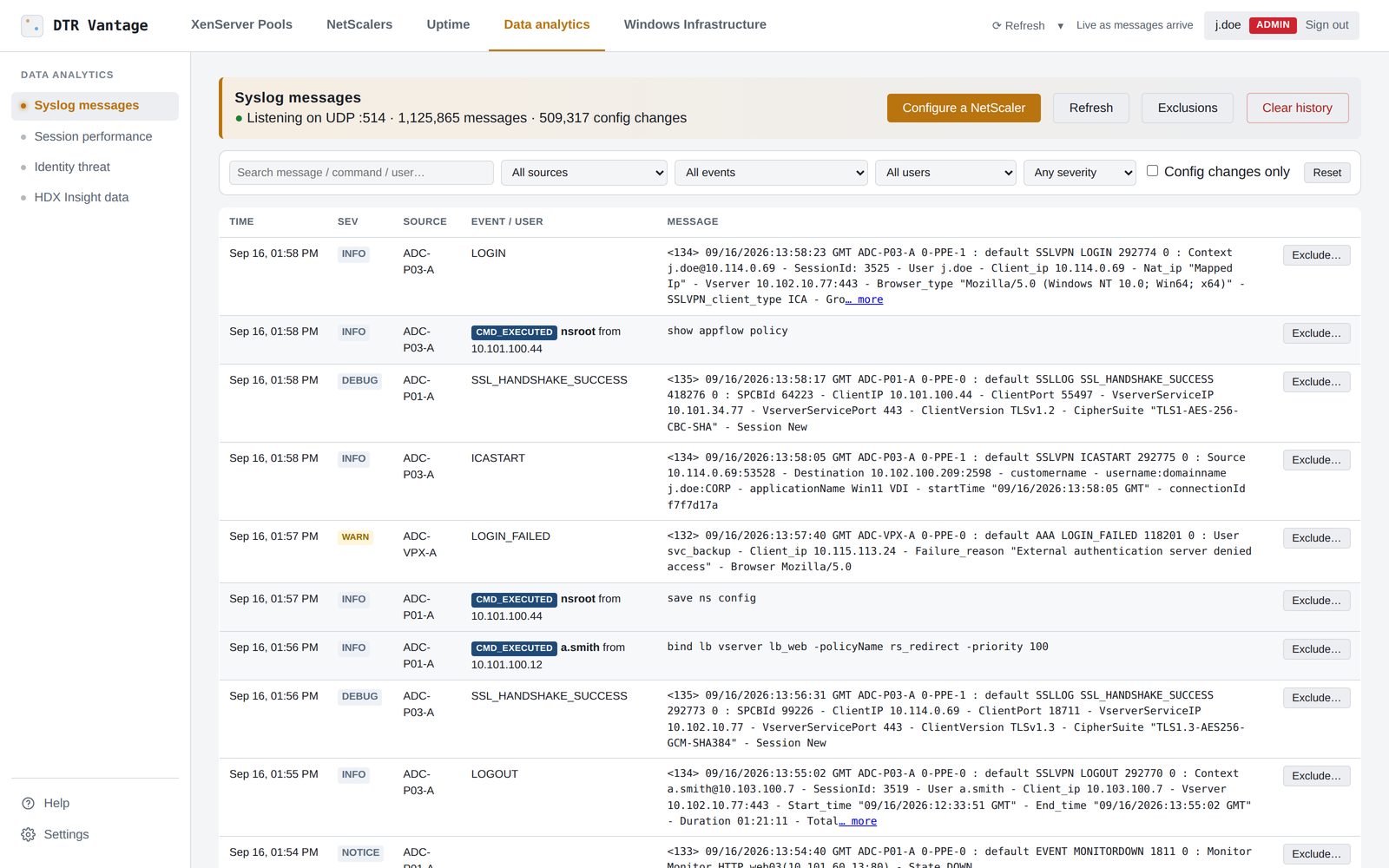Viewport: 1389px width, 868px height.
Task: Open the All events dropdown
Action: coord(771,173)
